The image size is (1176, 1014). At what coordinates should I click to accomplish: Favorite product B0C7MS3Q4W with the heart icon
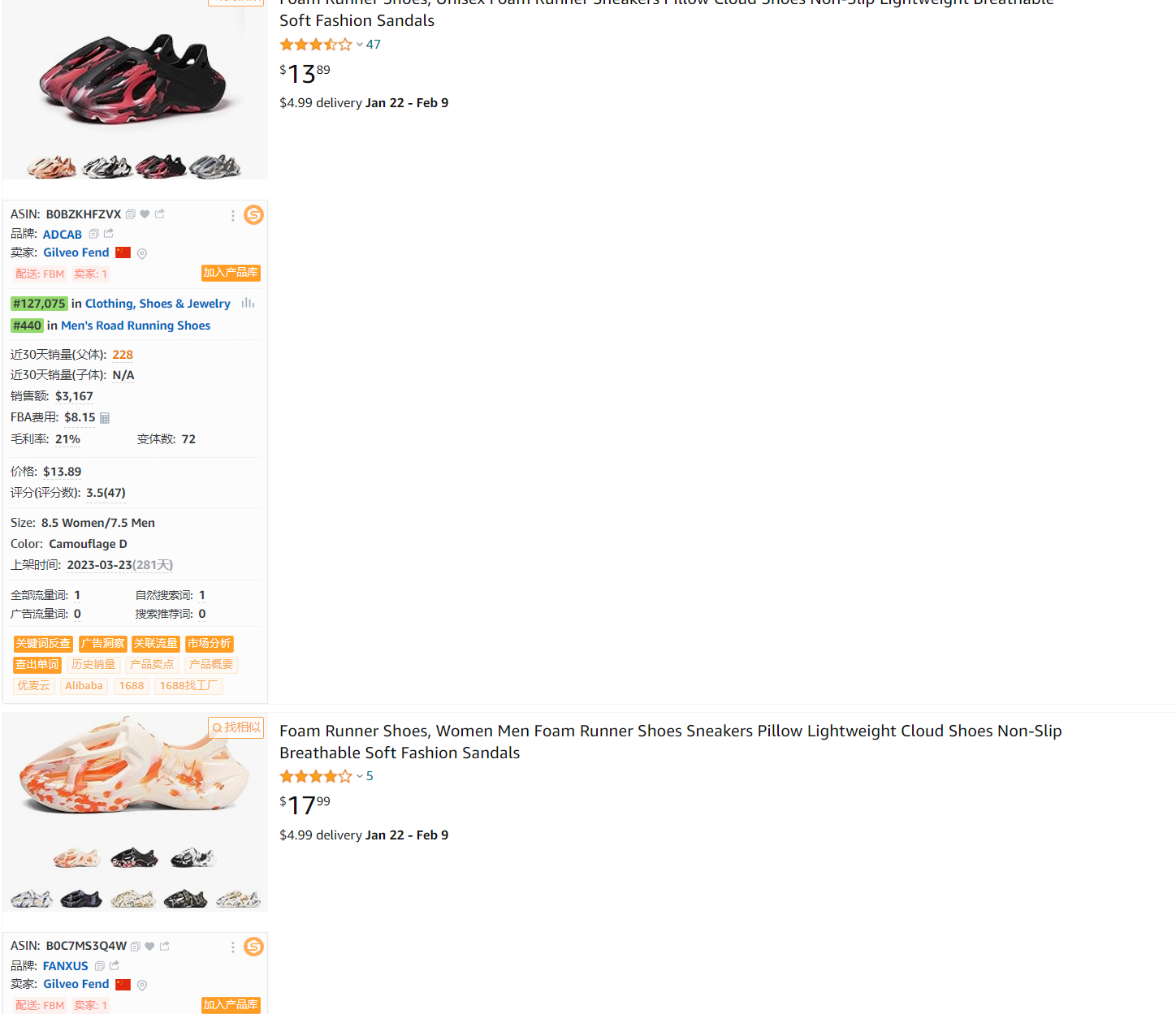point(149,947)
